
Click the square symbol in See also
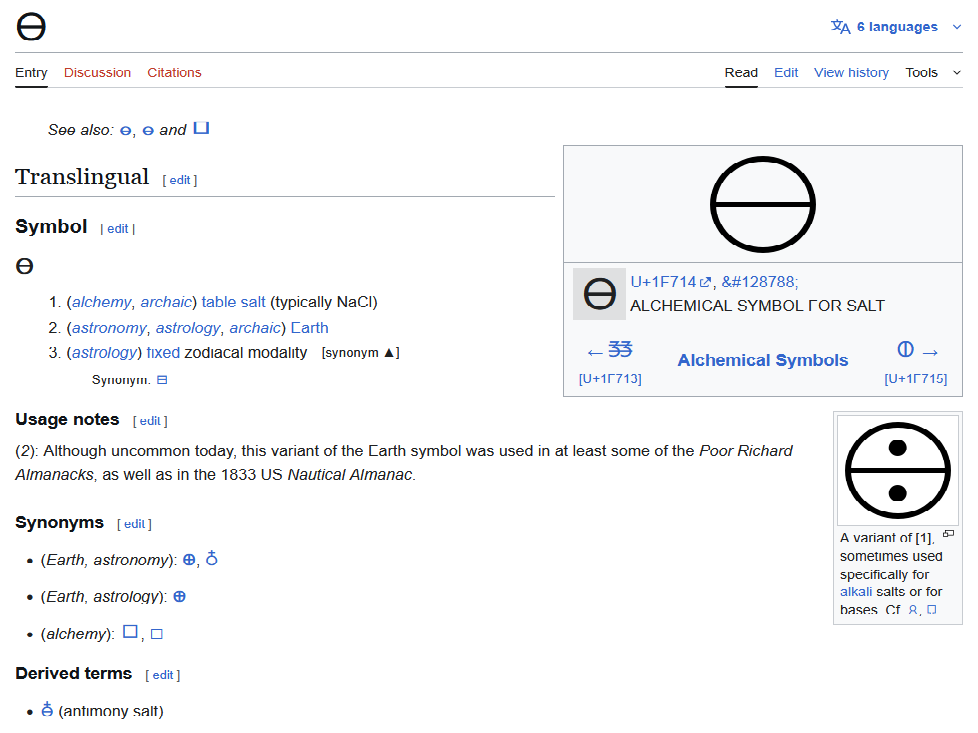201,129
